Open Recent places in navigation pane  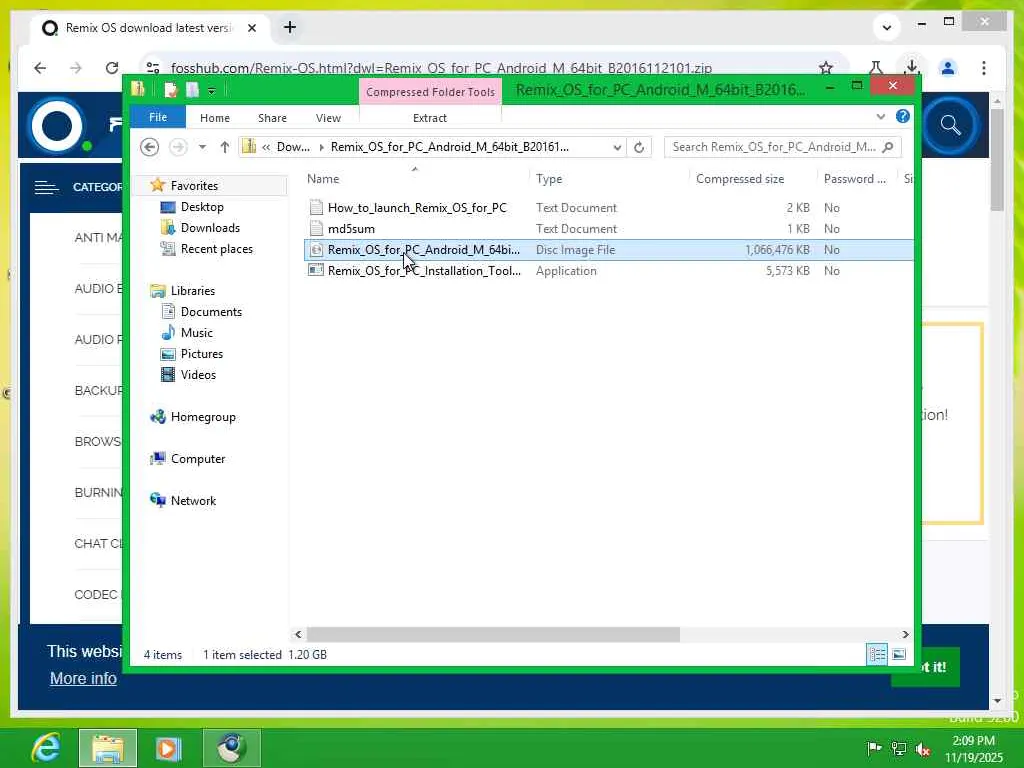216,249
